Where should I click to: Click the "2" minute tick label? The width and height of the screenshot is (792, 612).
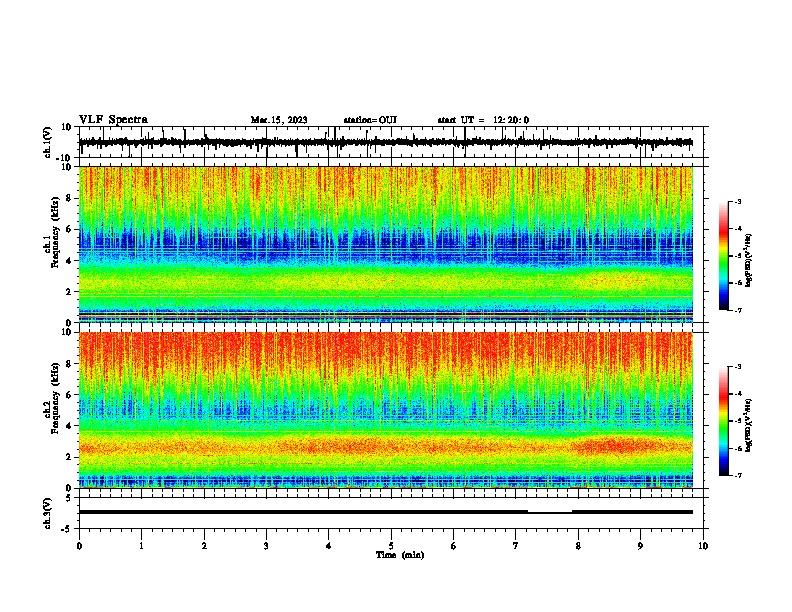(x=204, y=546)
